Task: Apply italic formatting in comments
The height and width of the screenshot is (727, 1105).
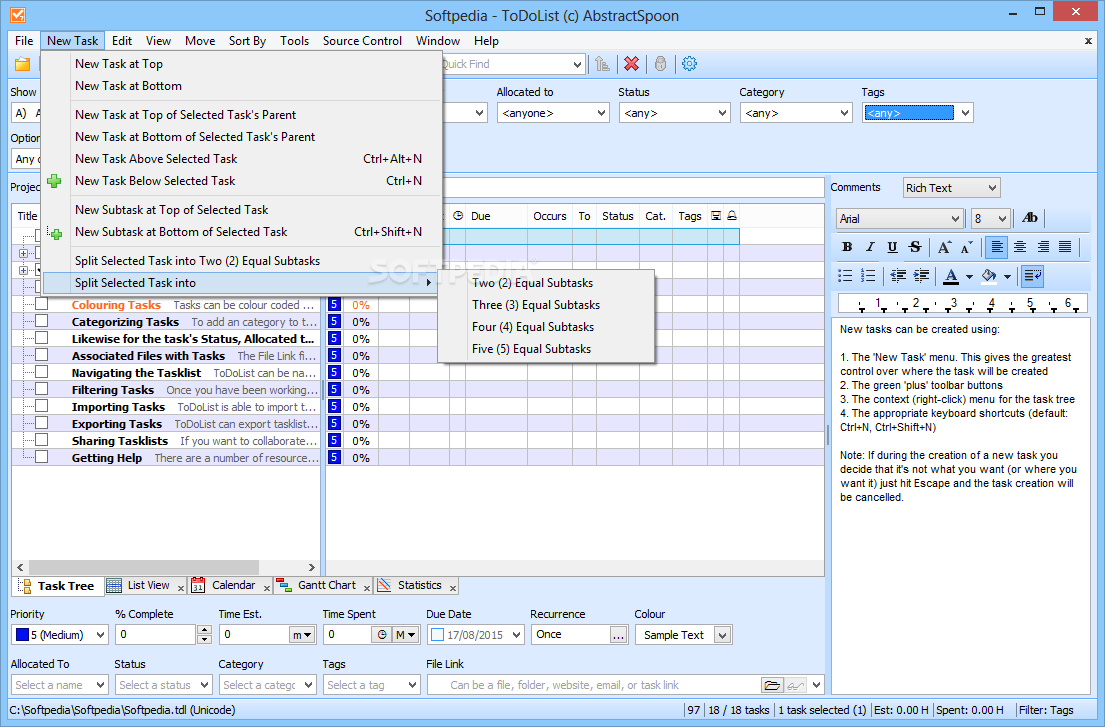Action: pos(870,247)
